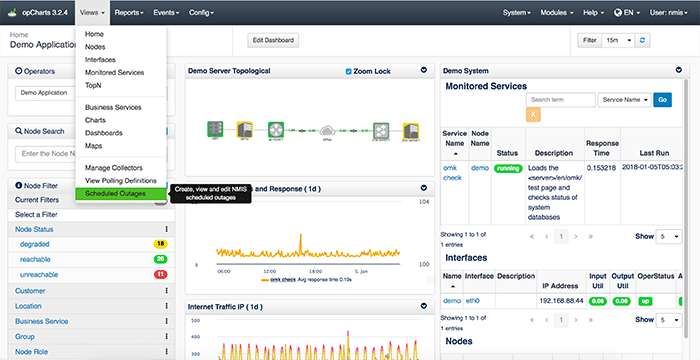The width and height of the screenshot is (700, 360).
Task: Collapse the Demo System panel chevron
Action: pos(679,70)
